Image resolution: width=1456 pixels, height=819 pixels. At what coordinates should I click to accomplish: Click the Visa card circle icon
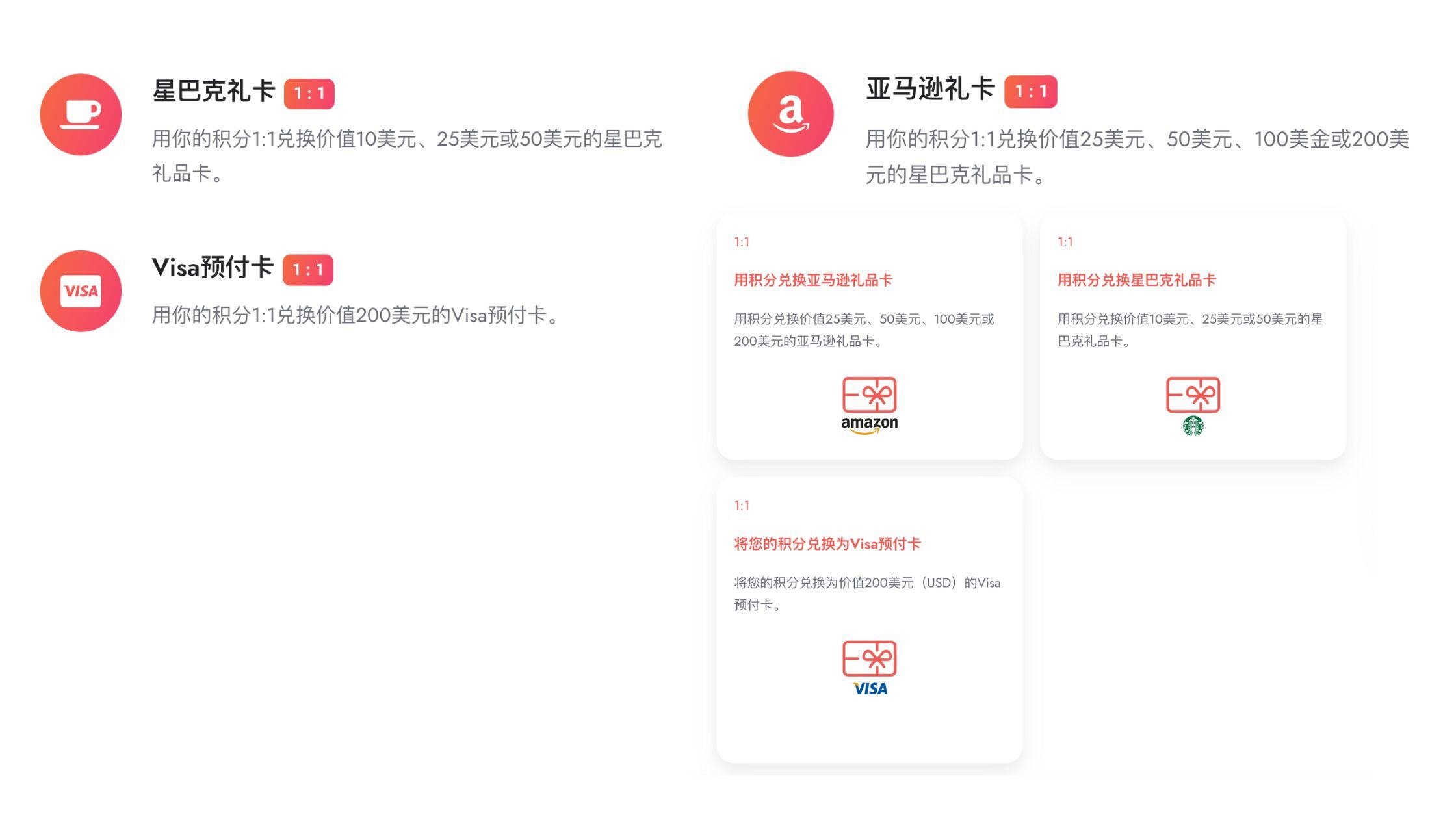[81, 291]
